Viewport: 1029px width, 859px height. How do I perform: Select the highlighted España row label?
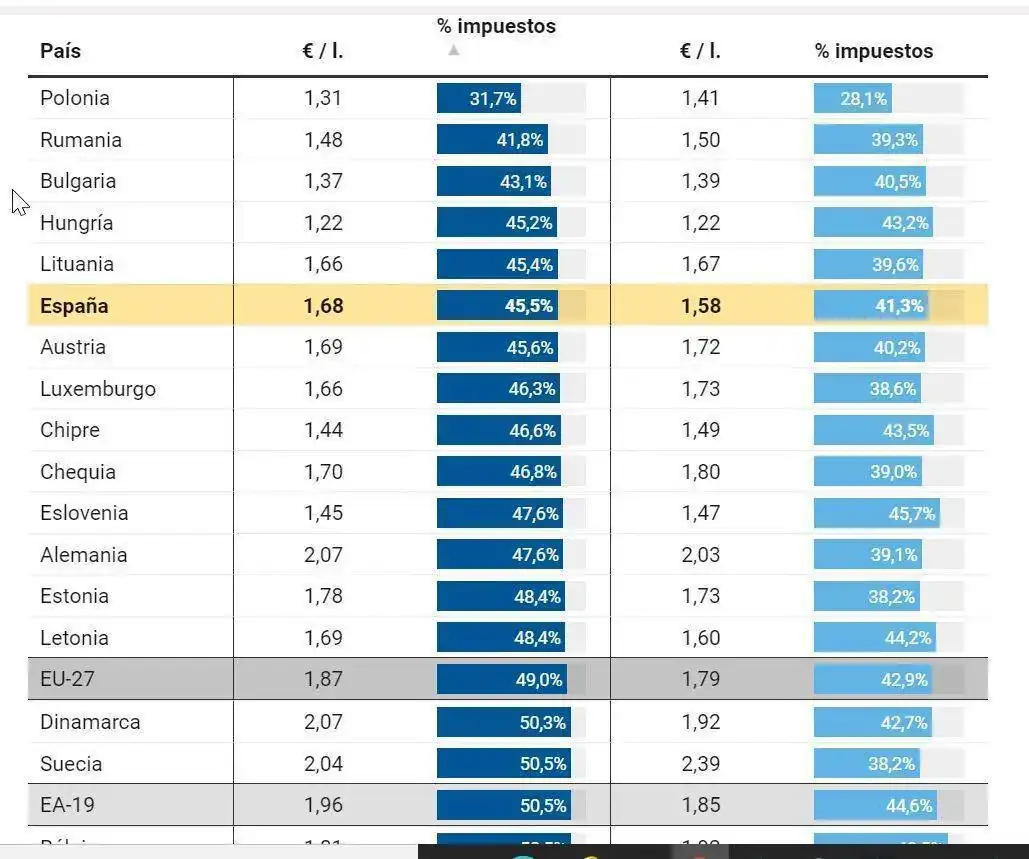tap(74, 306)
